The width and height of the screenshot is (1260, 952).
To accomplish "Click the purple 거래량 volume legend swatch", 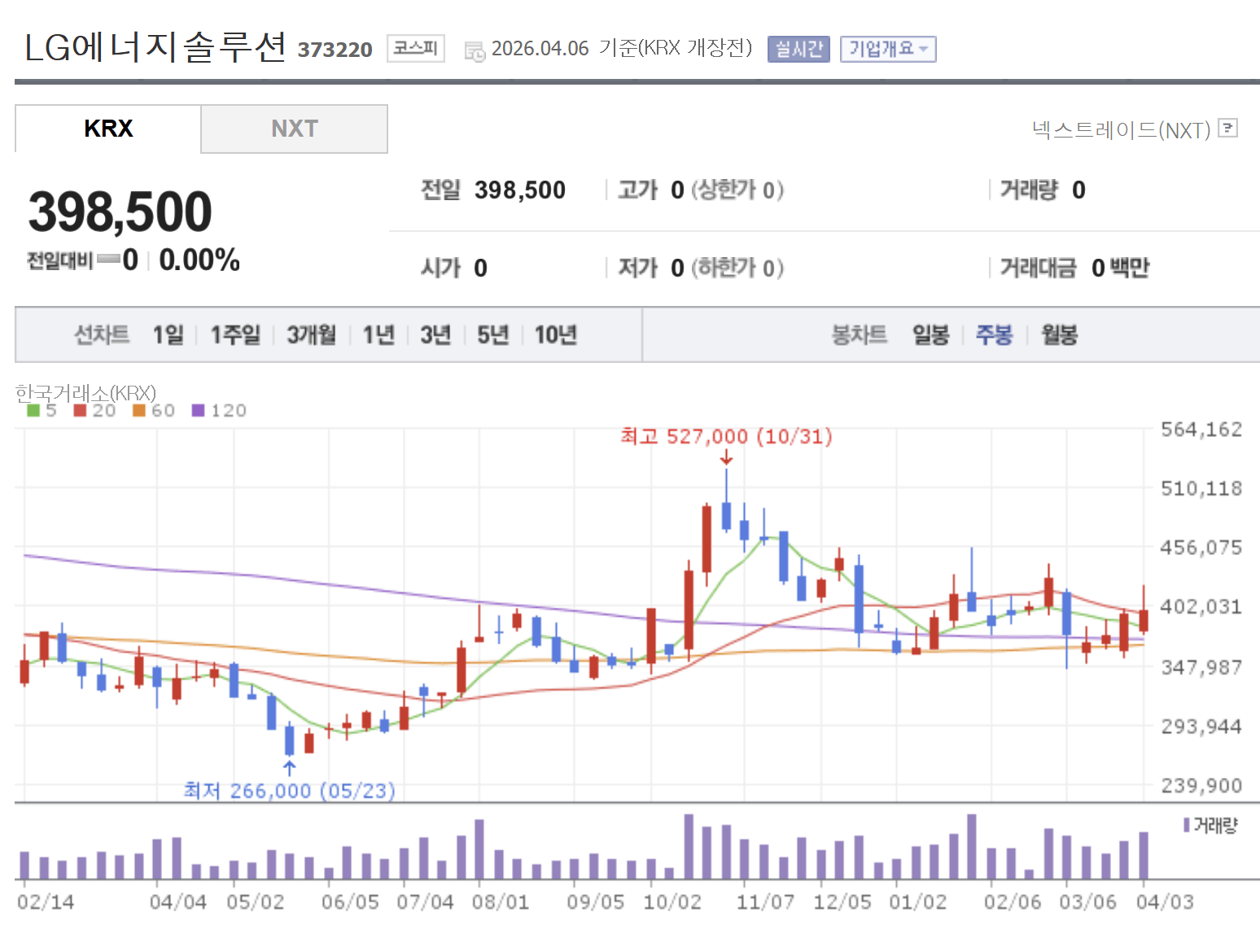I will [x=1187, y=825].
